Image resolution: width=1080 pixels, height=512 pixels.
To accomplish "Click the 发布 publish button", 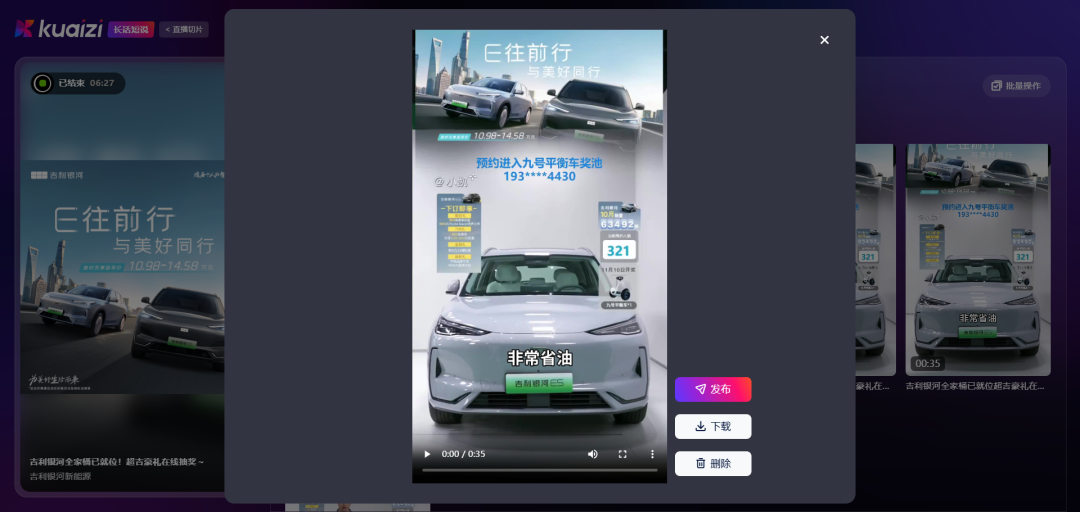I will click(713, 389).
